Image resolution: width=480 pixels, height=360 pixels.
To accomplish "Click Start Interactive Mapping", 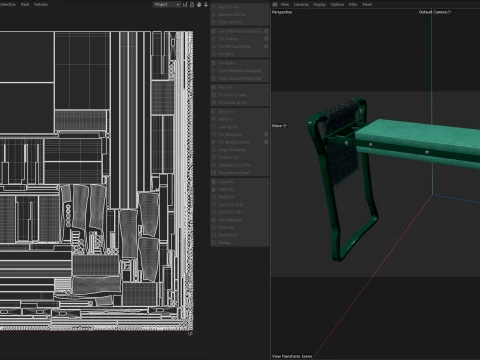I will click(240, 71).
